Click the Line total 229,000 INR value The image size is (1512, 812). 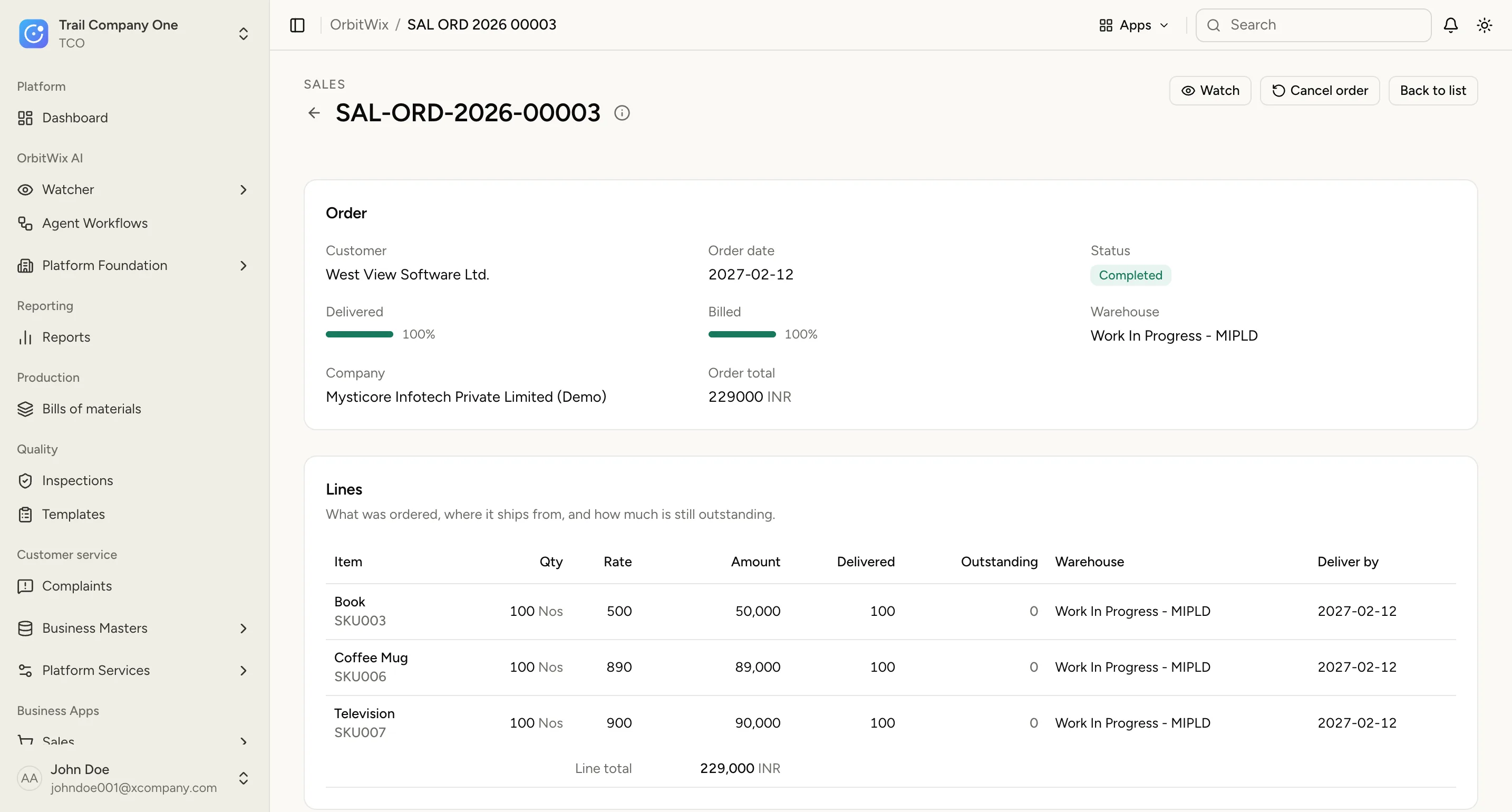click(x=740, y=769)
